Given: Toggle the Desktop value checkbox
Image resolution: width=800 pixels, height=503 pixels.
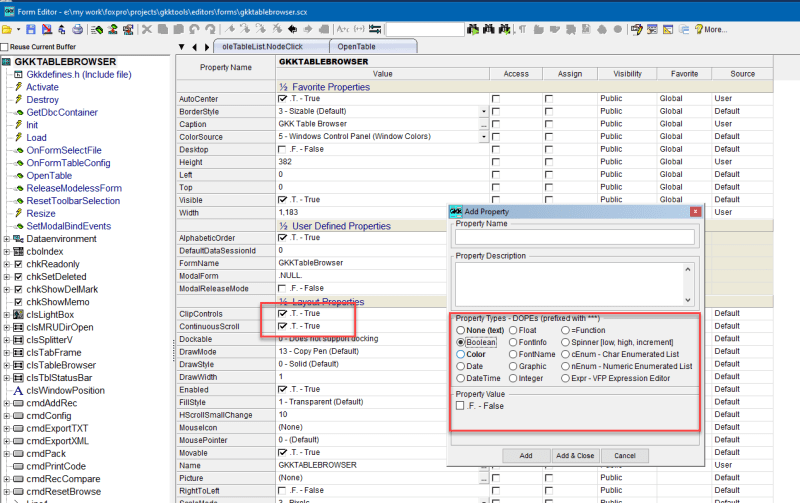Looking at the screenshot, I should pos(282,149).
